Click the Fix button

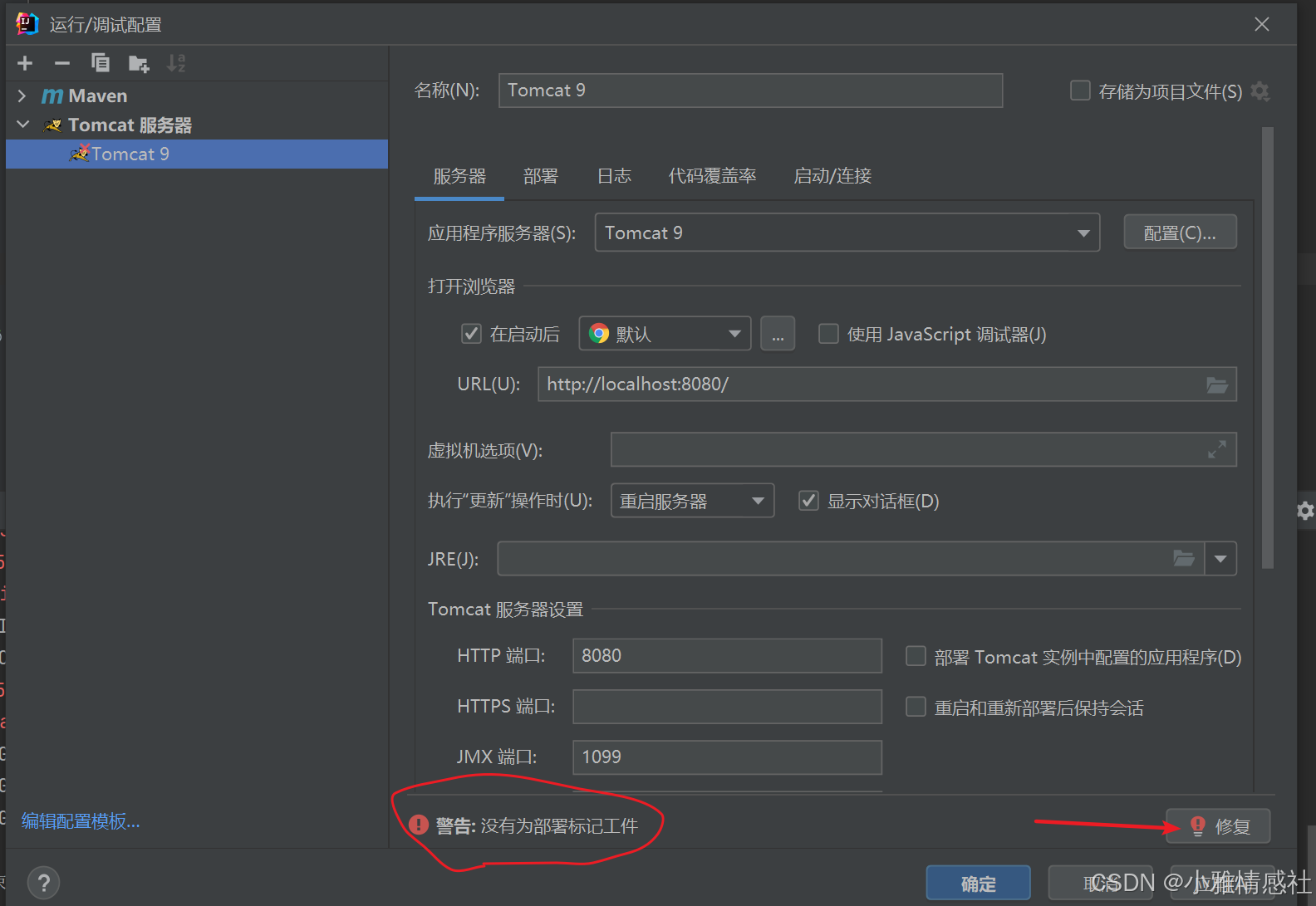[x=1218, y=825]
